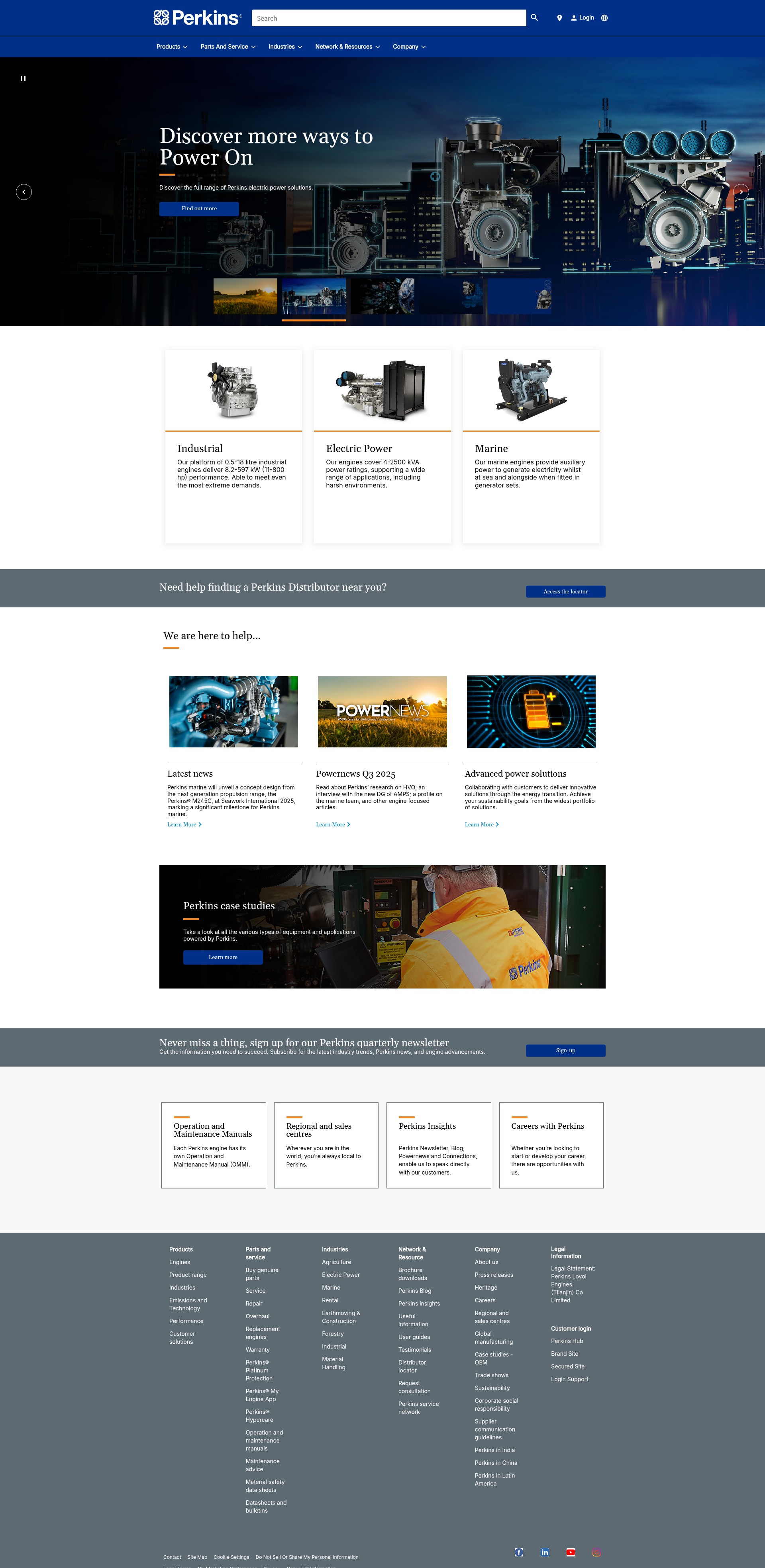765x1568 pixels.
Task: Click Do Not Sell Or Share link
Action: click(307, 1558)
